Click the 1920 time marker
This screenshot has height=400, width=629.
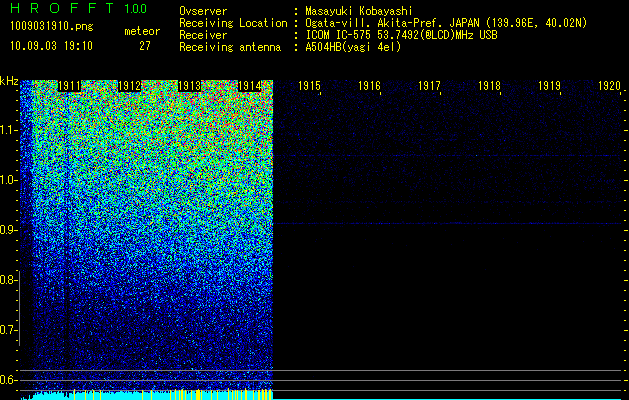click(x=609, y=86)
